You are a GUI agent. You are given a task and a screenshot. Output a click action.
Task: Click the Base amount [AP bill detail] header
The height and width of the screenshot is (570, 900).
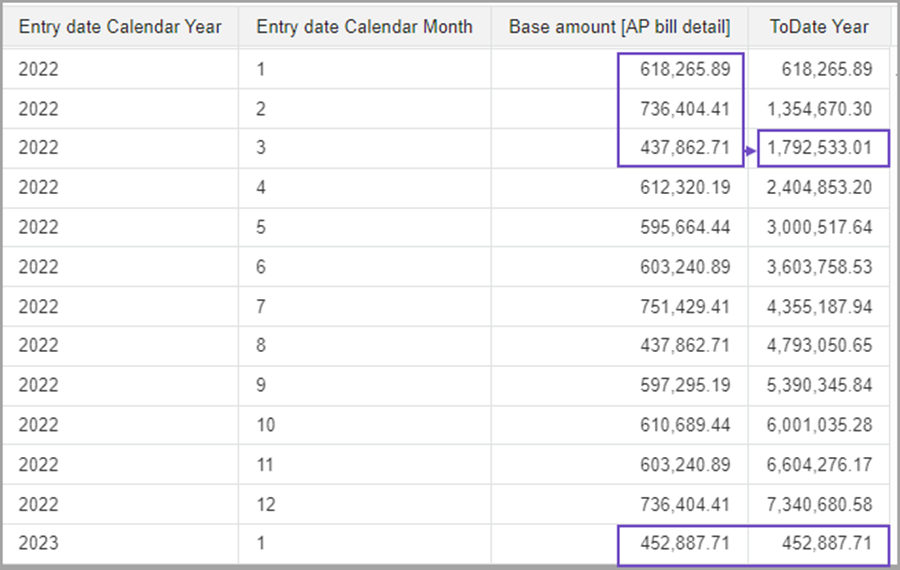tap(619, 27)
